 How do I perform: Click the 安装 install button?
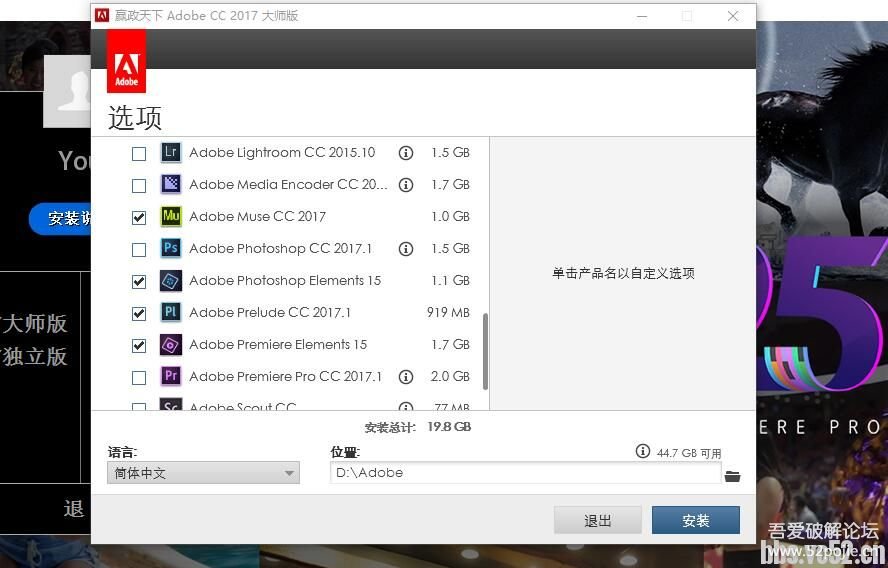[695, 520]
